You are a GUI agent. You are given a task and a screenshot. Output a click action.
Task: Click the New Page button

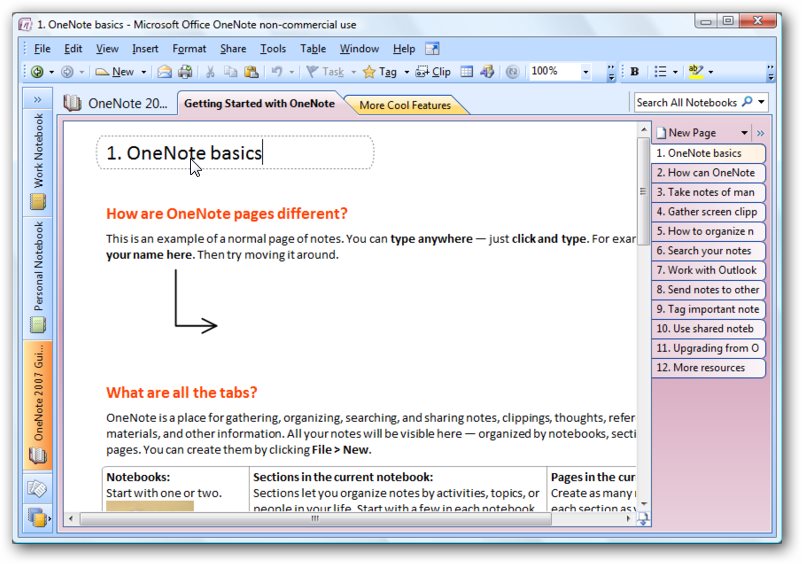click(687, 133)
